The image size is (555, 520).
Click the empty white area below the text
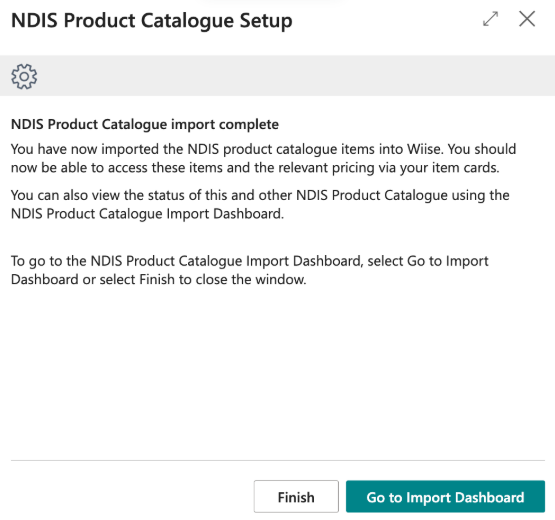pos(278,373)
